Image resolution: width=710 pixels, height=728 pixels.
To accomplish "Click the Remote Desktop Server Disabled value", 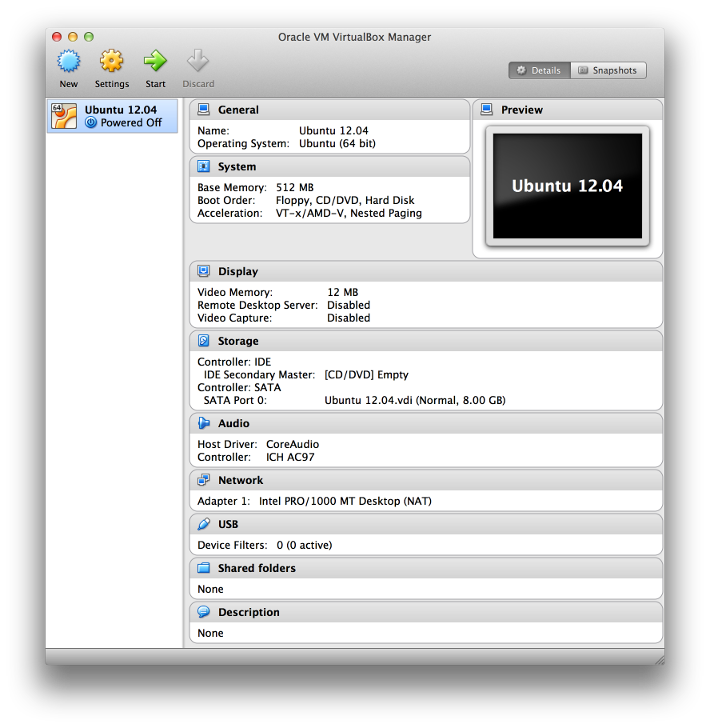I will [349, 306].
